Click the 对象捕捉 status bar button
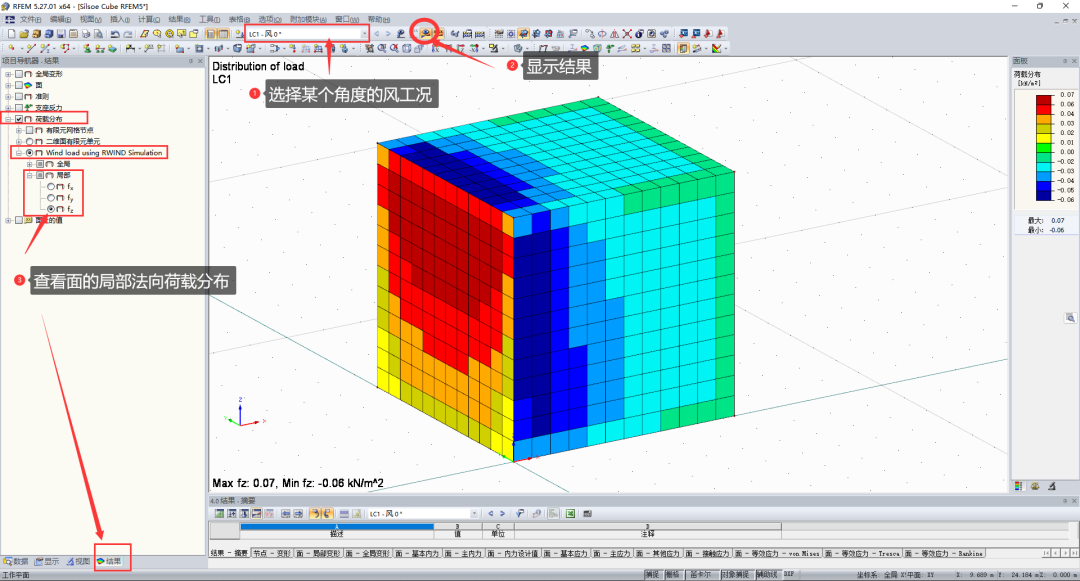1080x581 pixels. point(736,574)
